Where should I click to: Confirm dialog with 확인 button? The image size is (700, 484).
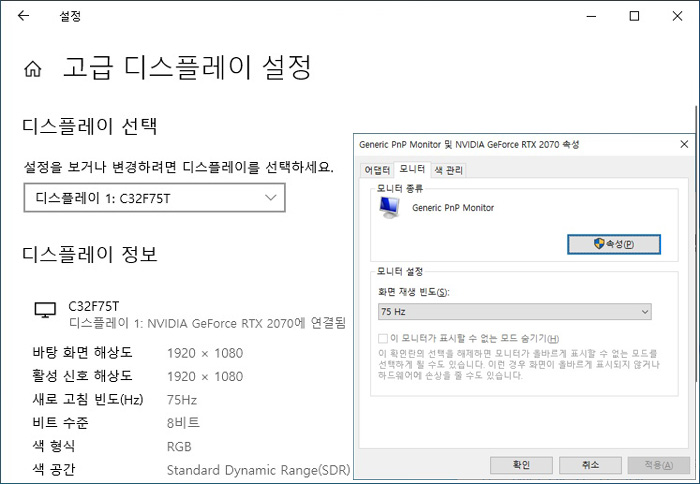(x=521, y=465)
